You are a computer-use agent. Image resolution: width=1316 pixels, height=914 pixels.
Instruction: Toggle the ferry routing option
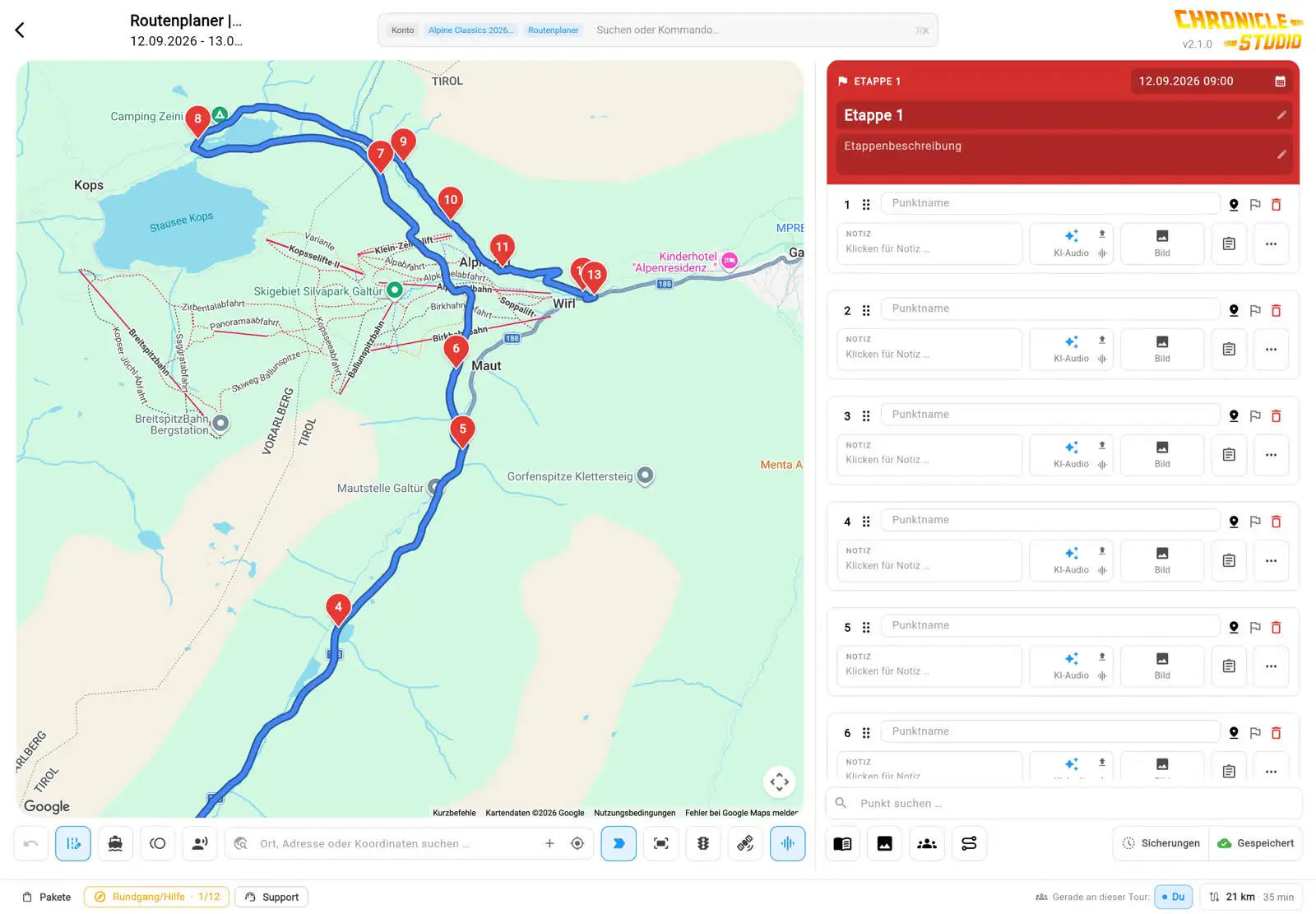pyautogui.click(x=115, y=844)
